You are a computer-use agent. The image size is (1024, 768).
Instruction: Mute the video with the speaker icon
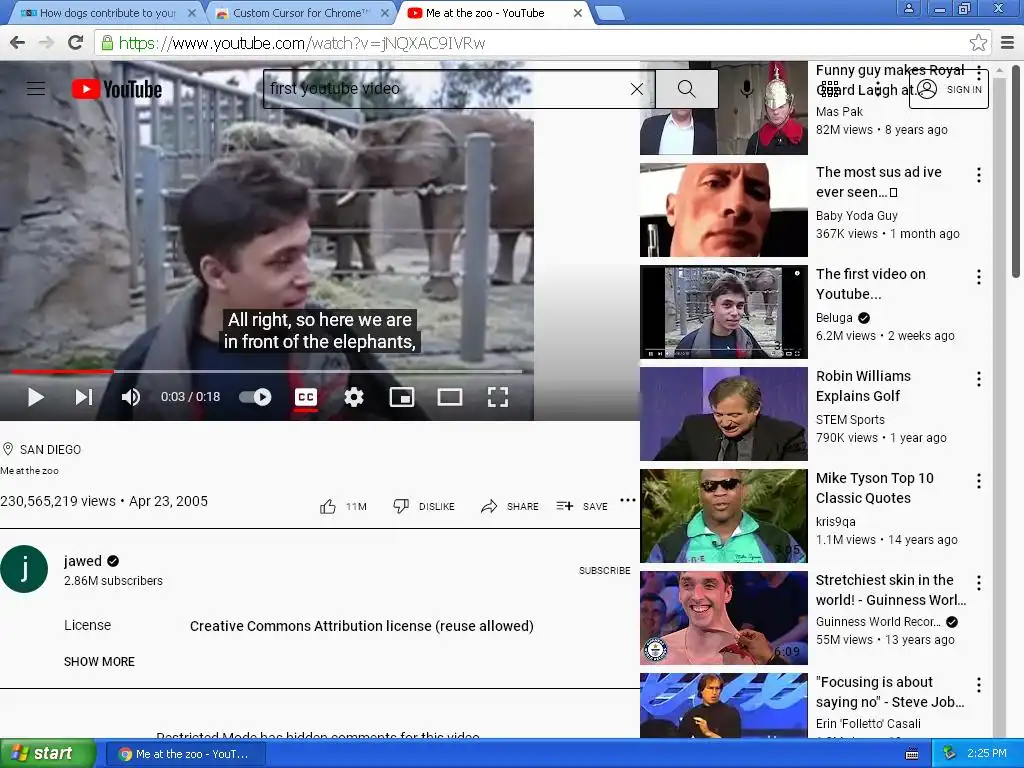tap(131, 397)
